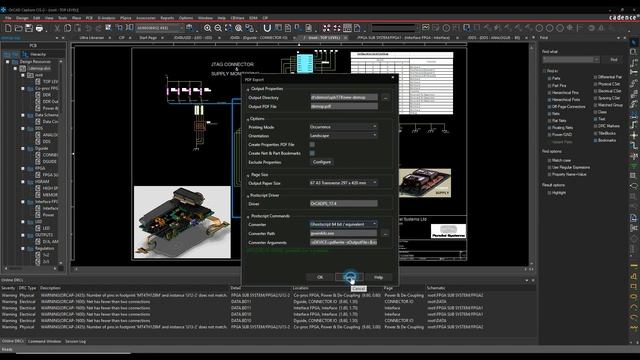The height and width of the screenshot is (360, 640).
Task: Click the Redo arrow toolbar icon
Action: pos(98,28)
